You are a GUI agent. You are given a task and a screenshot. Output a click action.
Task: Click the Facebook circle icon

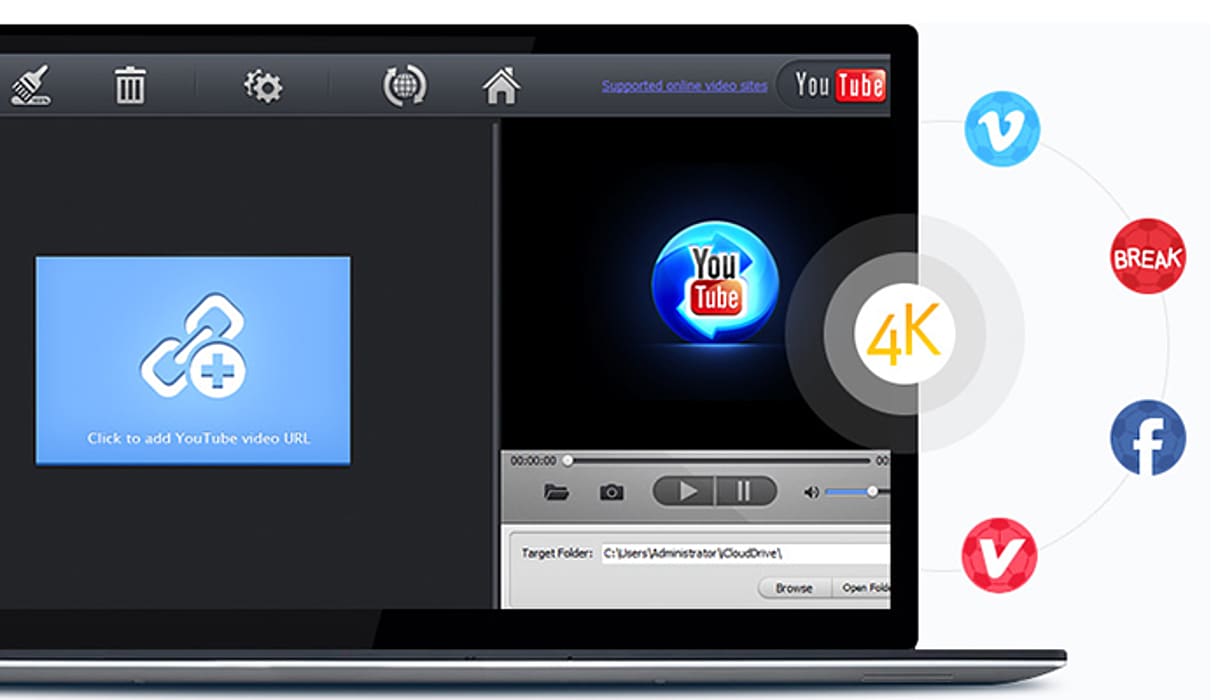(1148, 438)
